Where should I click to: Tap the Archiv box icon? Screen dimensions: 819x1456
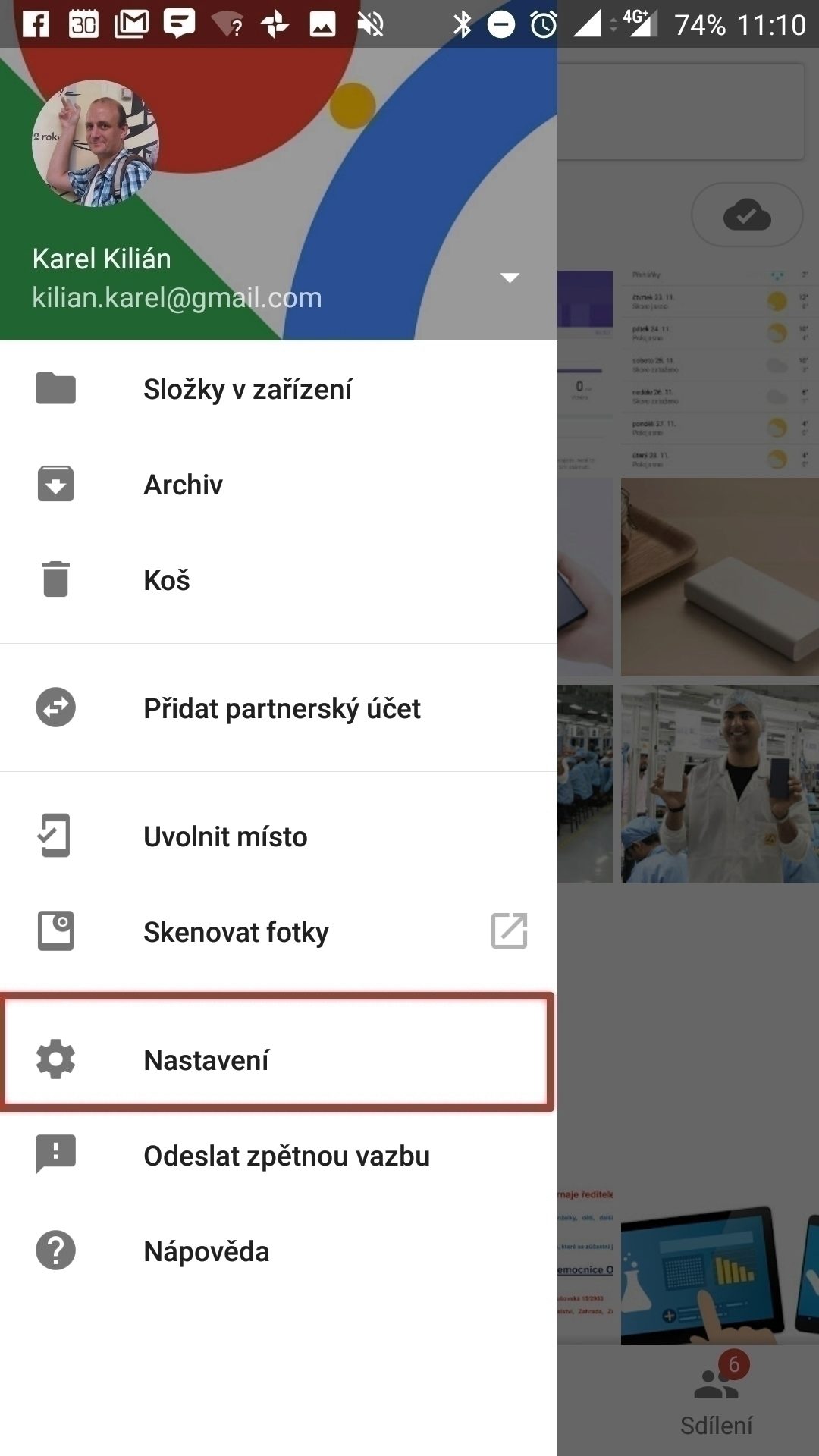(x=55, y=484)
